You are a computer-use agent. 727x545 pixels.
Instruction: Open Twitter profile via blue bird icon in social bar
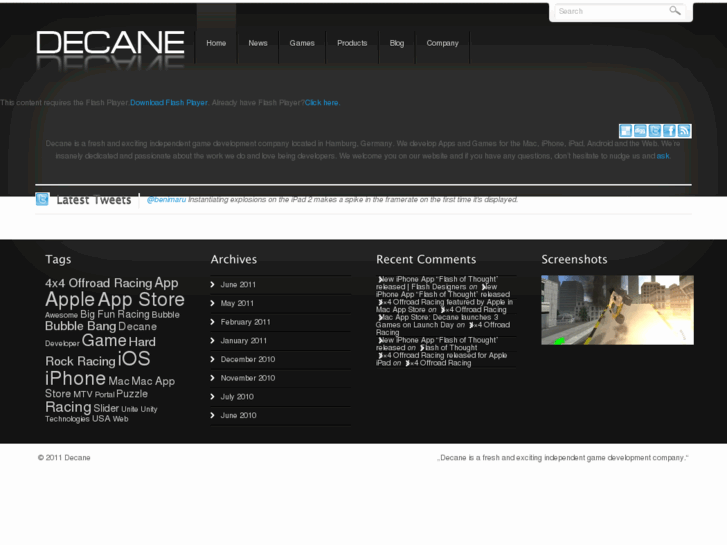coord(655,131)
